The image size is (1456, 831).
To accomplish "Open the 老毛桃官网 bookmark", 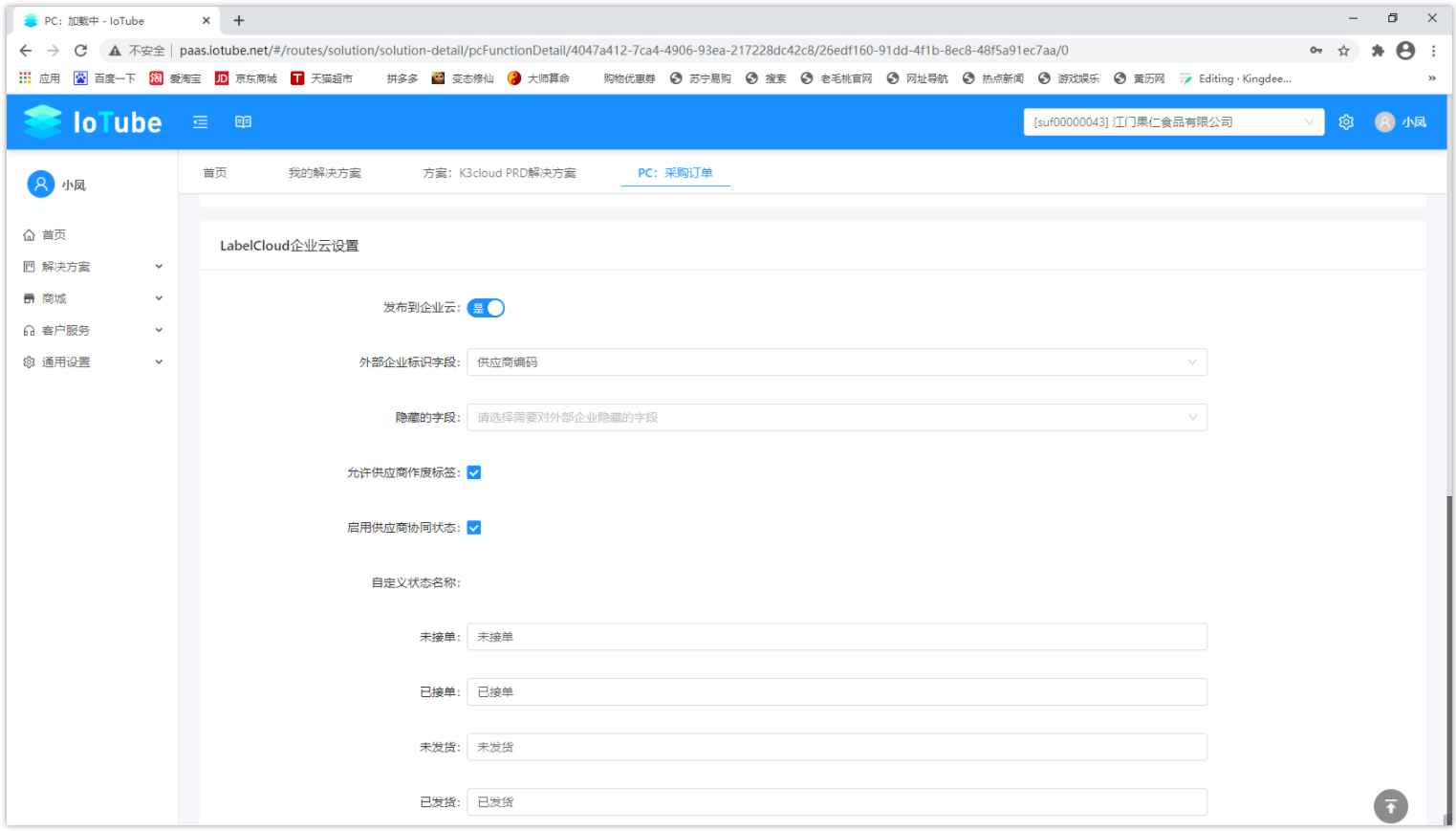I will pyautogui.click(x=837, y=78).
